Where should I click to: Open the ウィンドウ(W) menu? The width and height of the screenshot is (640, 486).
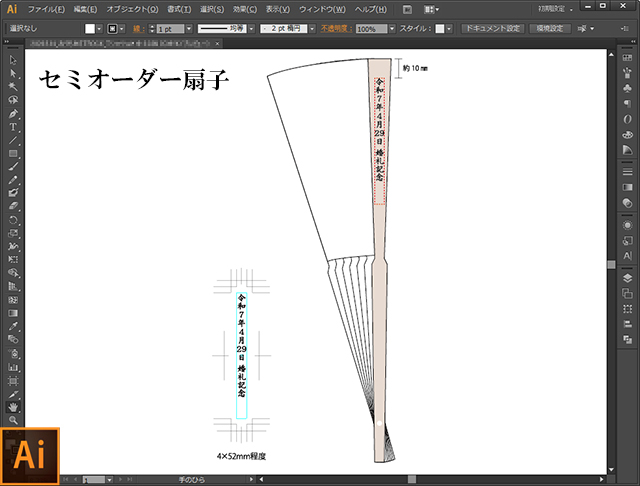pyautogui.click(x=322, y=9)
